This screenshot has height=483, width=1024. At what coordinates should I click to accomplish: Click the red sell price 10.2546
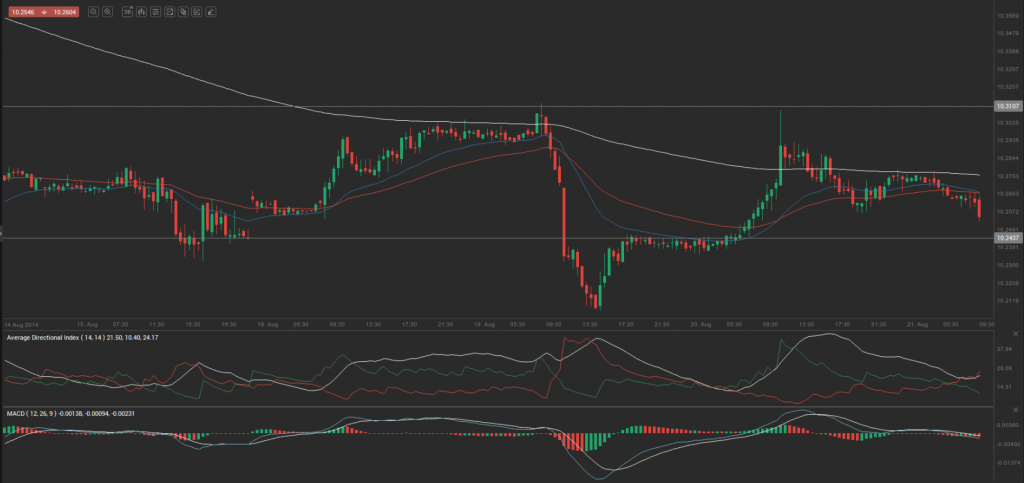pyautogui.click(x=20, y=12)
